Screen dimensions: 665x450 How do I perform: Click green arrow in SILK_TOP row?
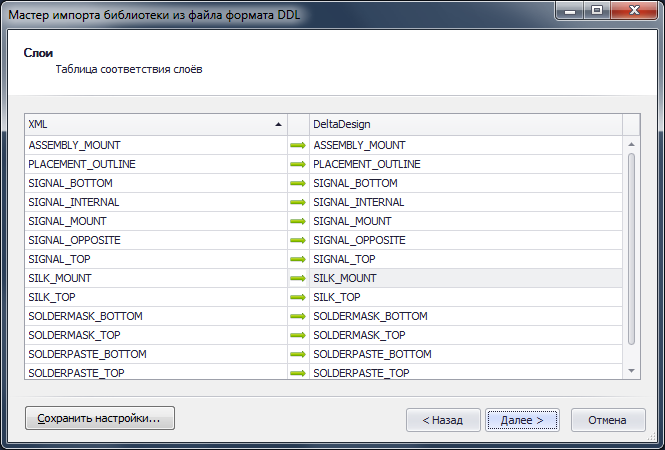[x=298, y=297]
